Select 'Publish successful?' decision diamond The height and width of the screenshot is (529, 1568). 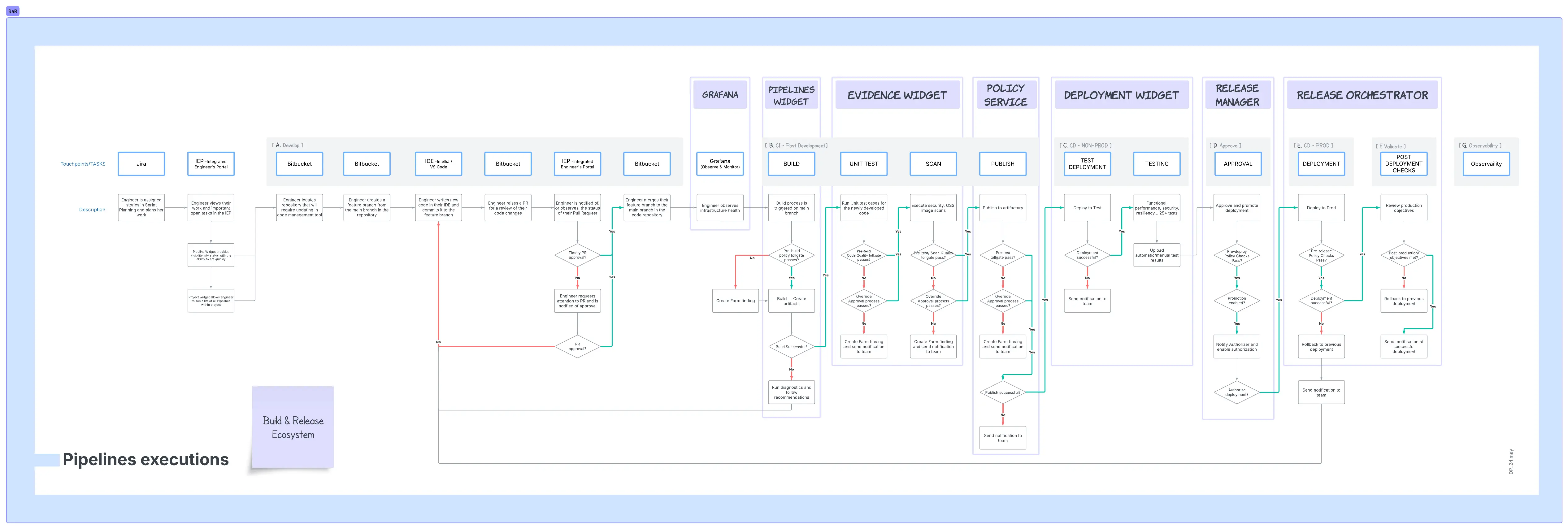pos(1002,392)
